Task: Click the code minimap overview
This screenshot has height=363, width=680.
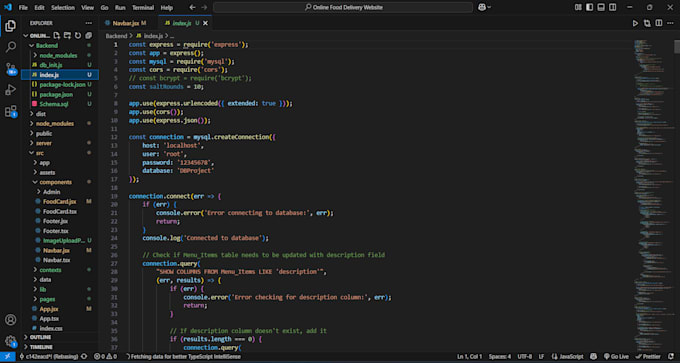Action: click(x=653, y=196)
